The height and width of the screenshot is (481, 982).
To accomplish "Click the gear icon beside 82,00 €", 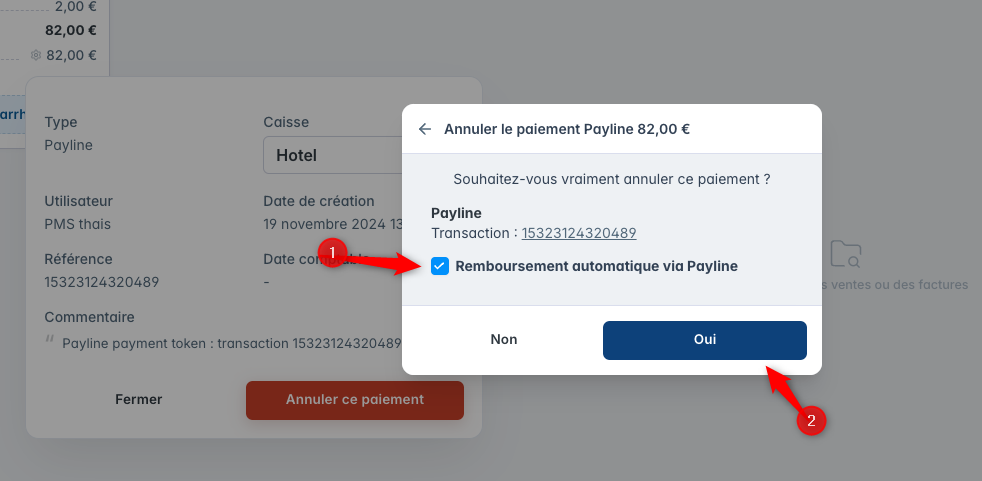I will click(x=36, y=55).
